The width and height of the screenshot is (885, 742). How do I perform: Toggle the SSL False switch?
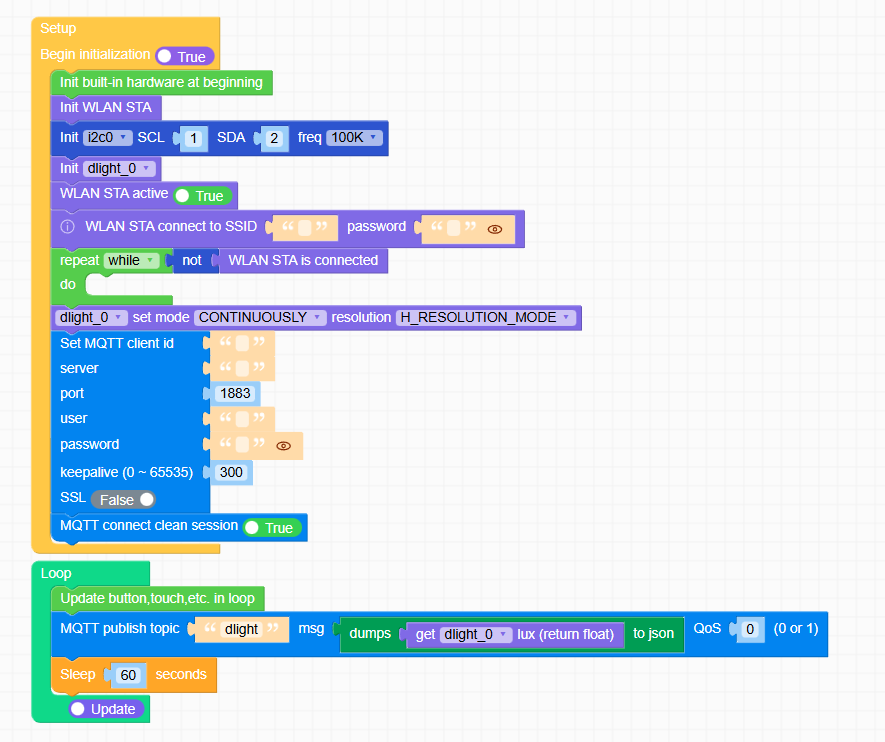(124, 499)
